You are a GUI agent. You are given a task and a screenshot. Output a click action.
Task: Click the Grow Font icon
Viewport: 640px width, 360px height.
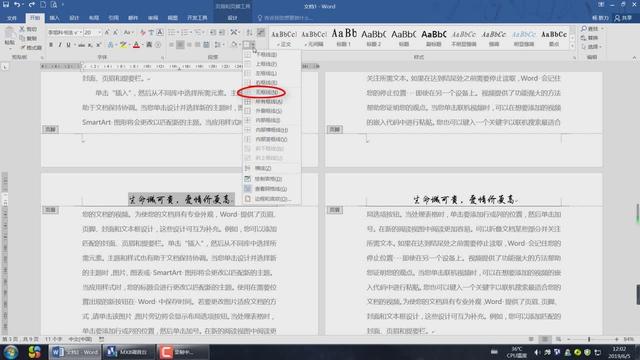pos(107,32)
